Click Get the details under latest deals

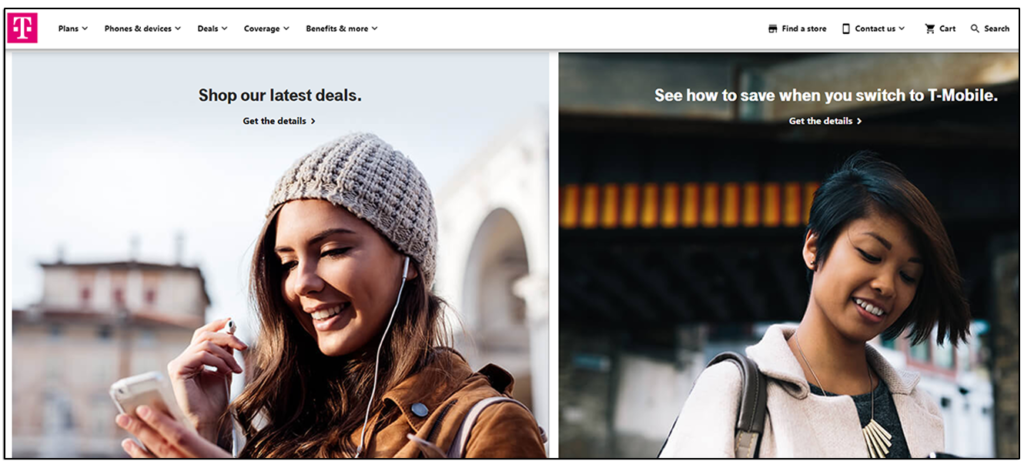click(x=273, y=121)
